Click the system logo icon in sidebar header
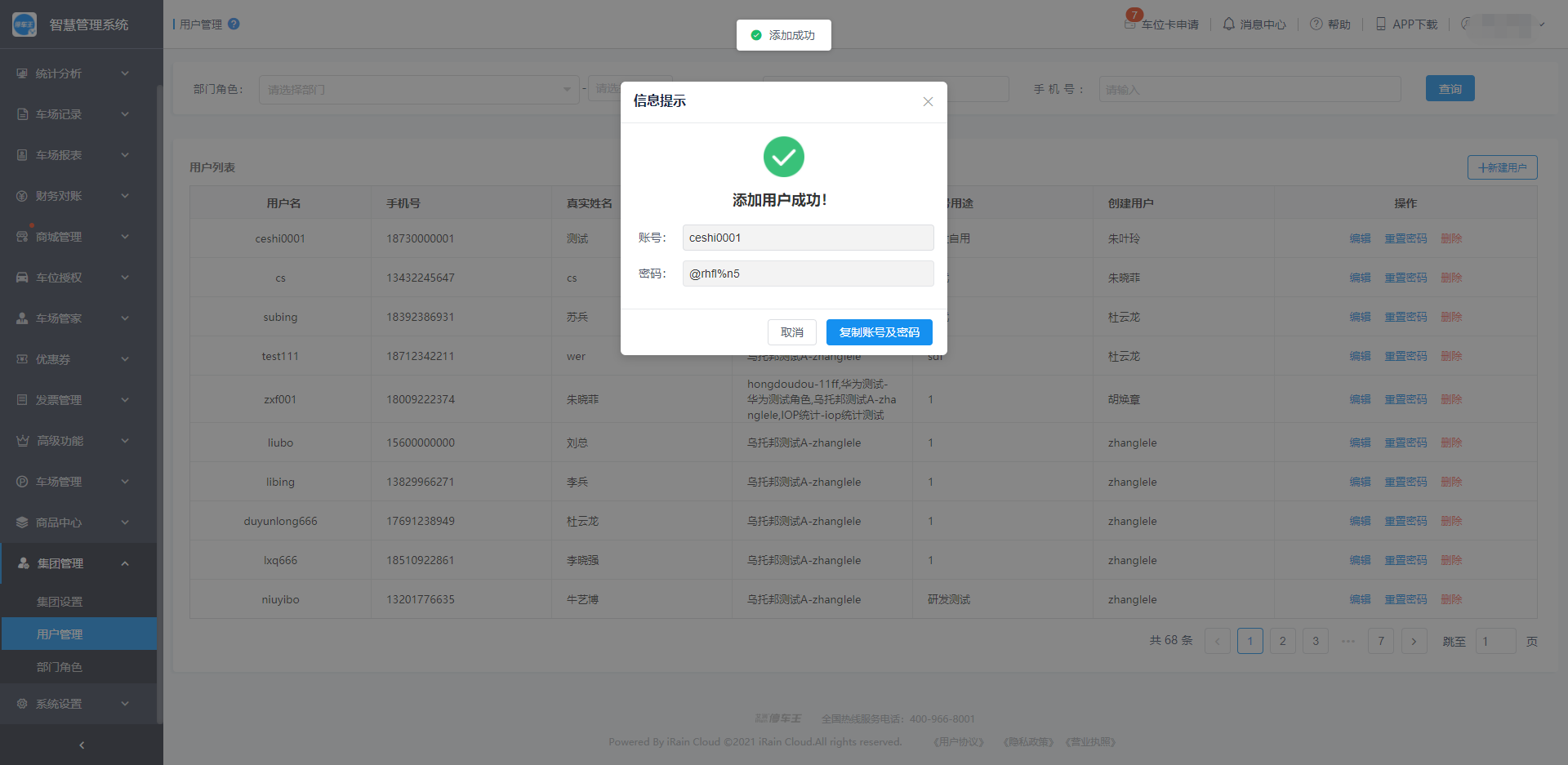 point(24,24)
